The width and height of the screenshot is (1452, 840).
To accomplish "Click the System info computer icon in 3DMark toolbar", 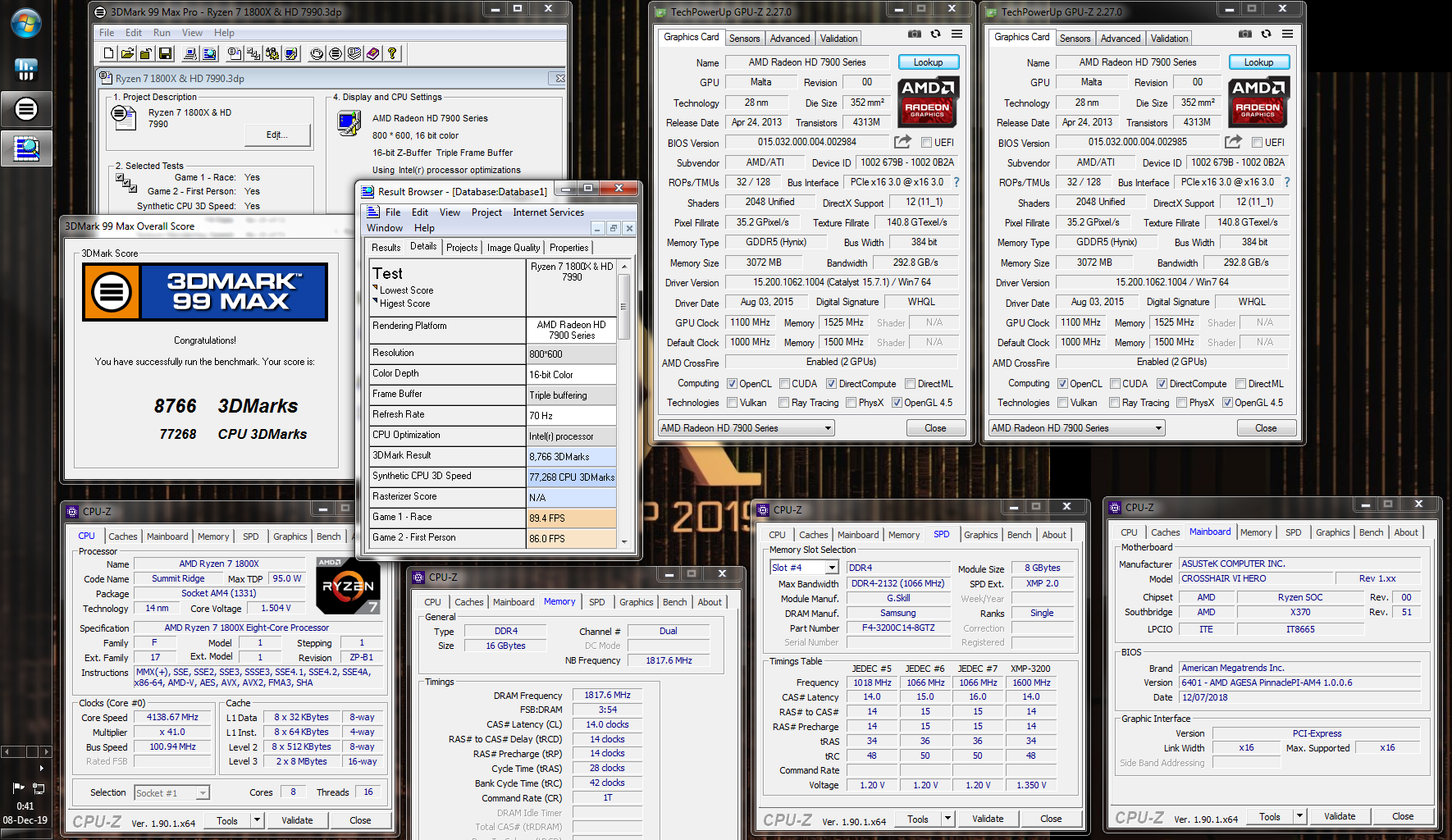I will pos(189,53).
